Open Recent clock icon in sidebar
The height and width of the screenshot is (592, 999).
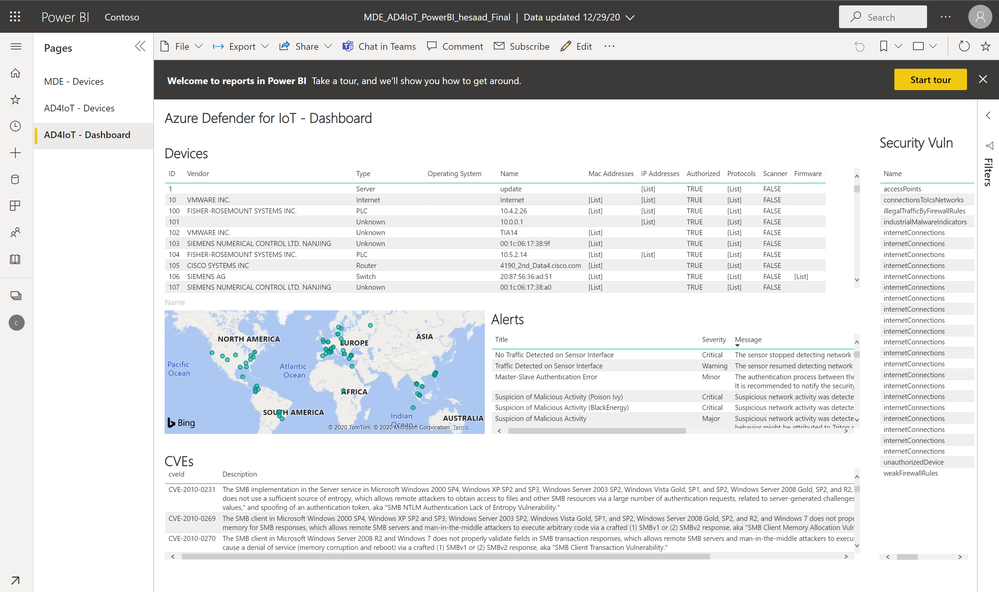point(16,126)
